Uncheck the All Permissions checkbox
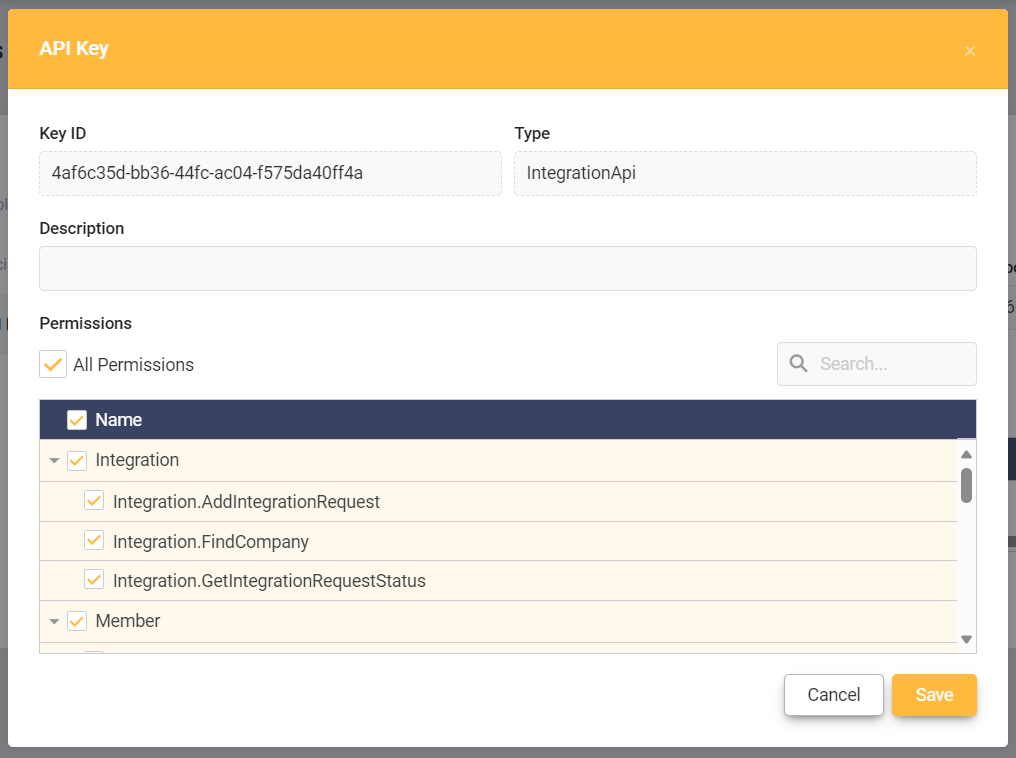This screenshot has width=1016, height=758. [x=52, y=364]
